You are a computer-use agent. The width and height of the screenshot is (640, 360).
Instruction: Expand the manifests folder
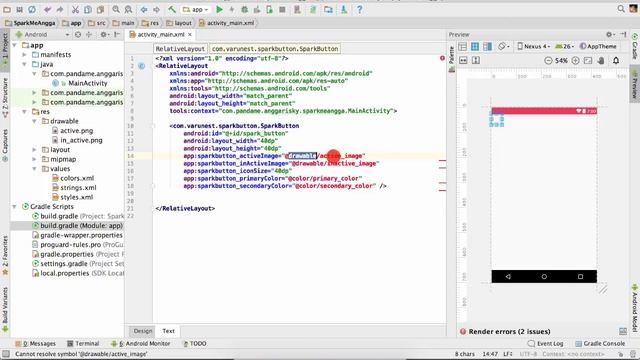(24, 55)
